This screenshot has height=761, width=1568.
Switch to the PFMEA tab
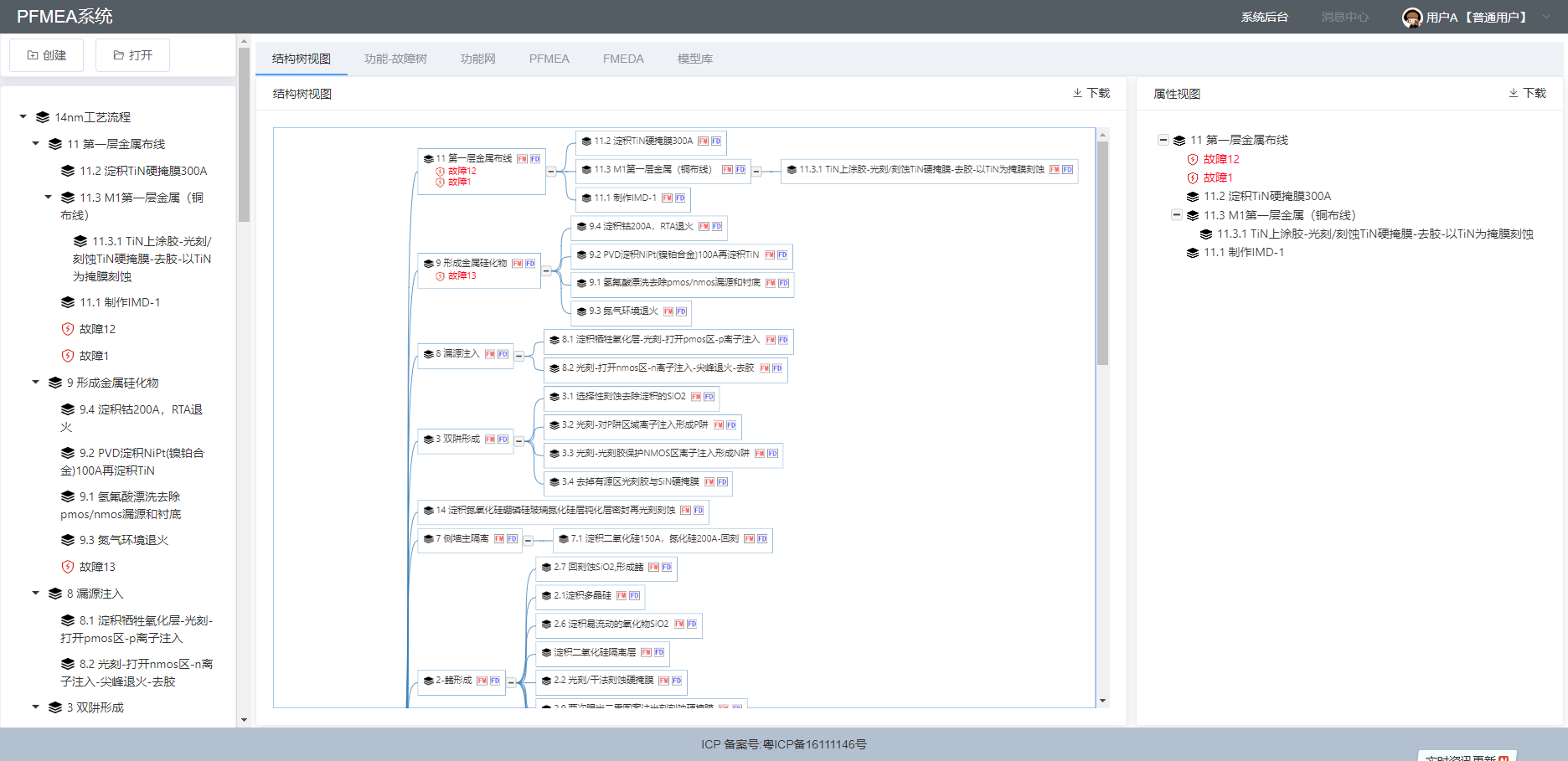point(549,59)
